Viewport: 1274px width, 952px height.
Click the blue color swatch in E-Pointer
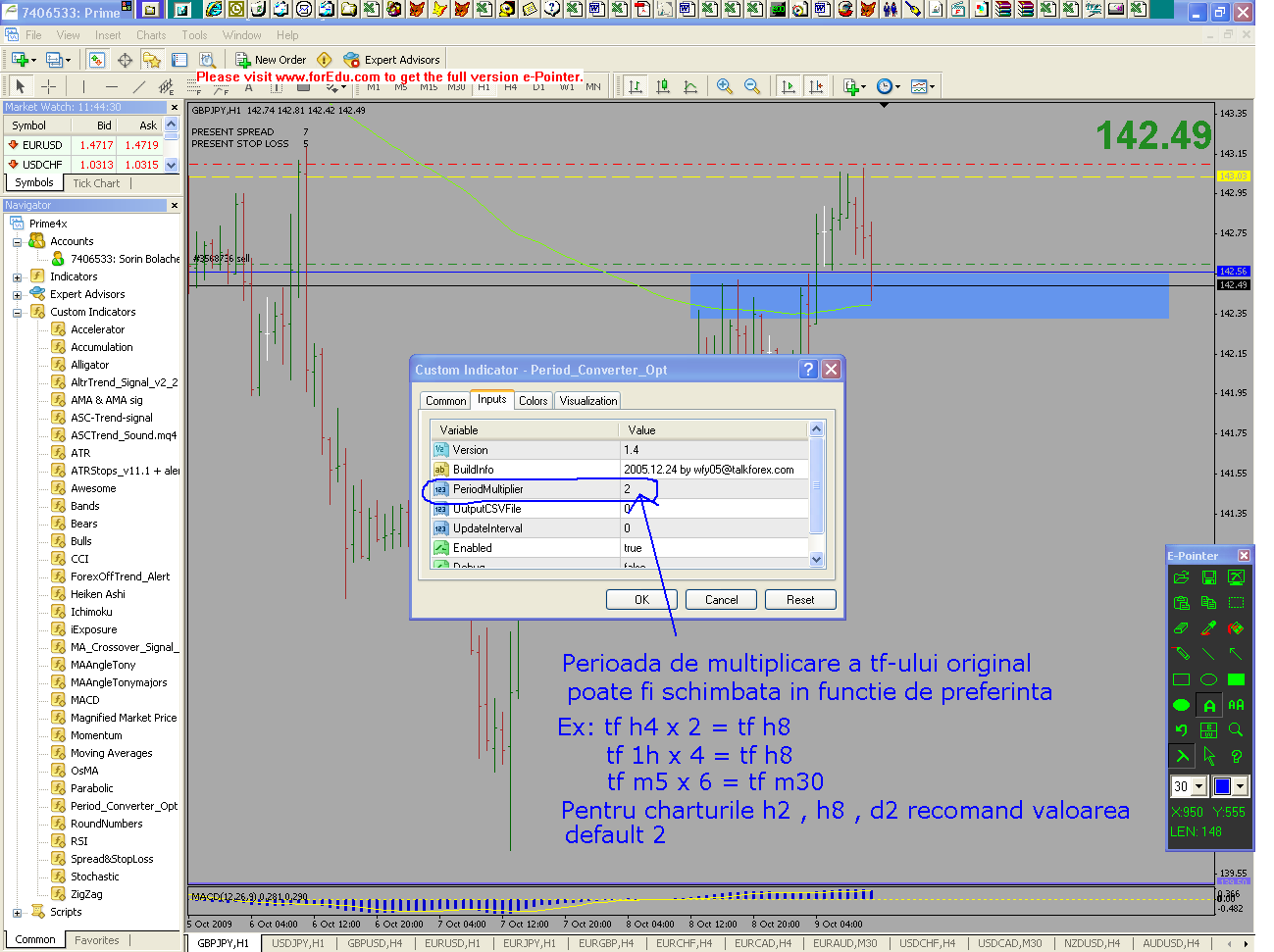coord(1222,786)
